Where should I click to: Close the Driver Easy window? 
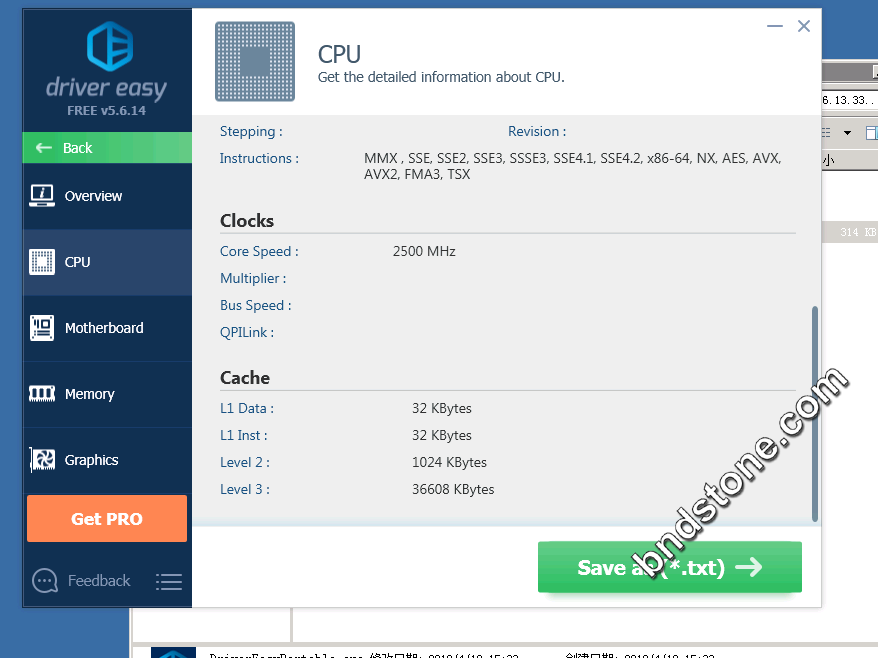pyautogui.click(x=804, y=27)
